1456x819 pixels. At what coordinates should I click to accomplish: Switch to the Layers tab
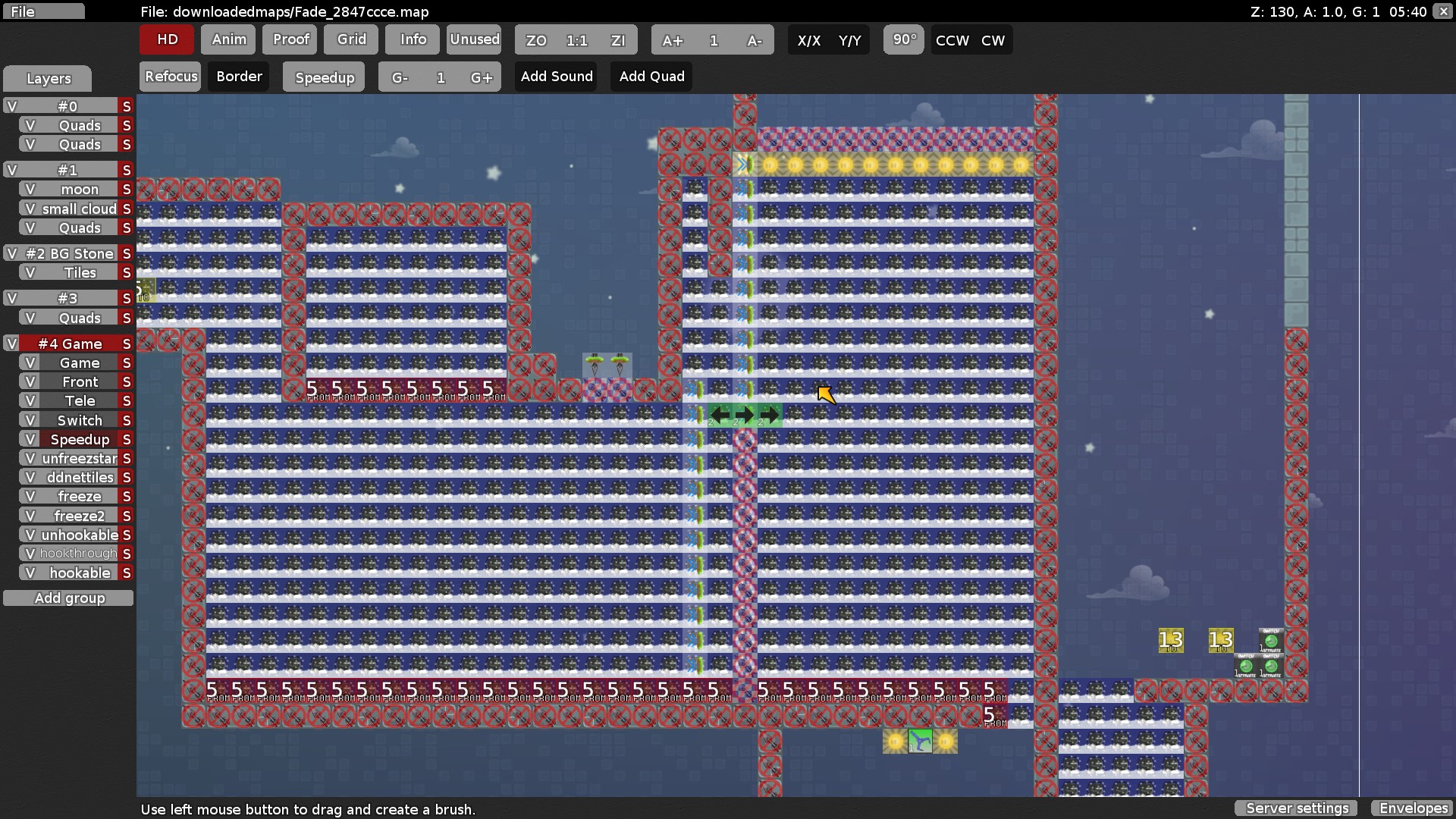[48, 78]
